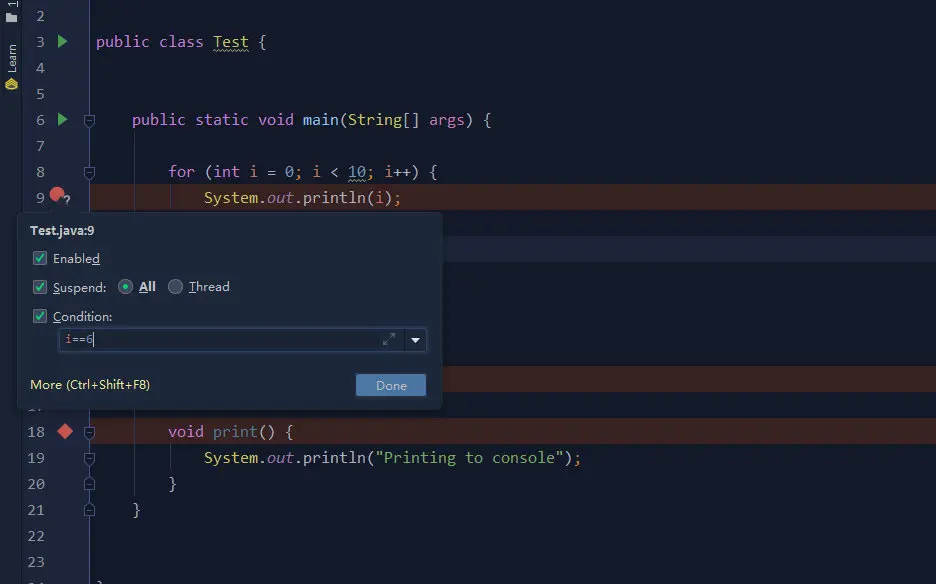The width and height of the screenshot is (936, 584).
Task: Uncheck the Suspend checkbox
Action: coord(40,287)
